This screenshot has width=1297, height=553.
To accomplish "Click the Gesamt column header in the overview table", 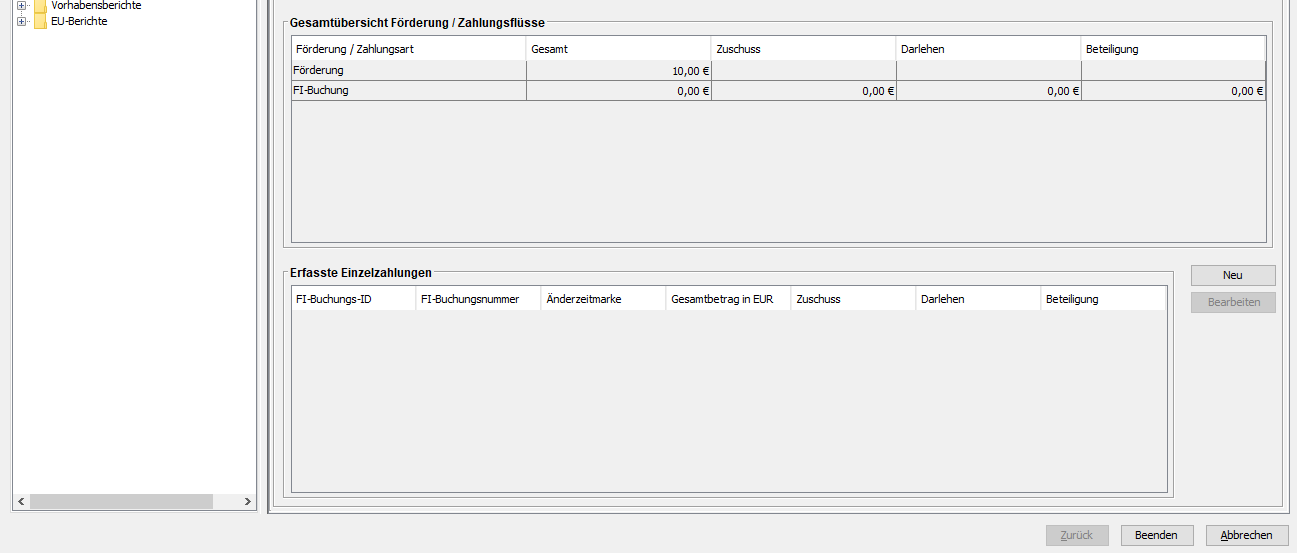I will click(619, 49).
